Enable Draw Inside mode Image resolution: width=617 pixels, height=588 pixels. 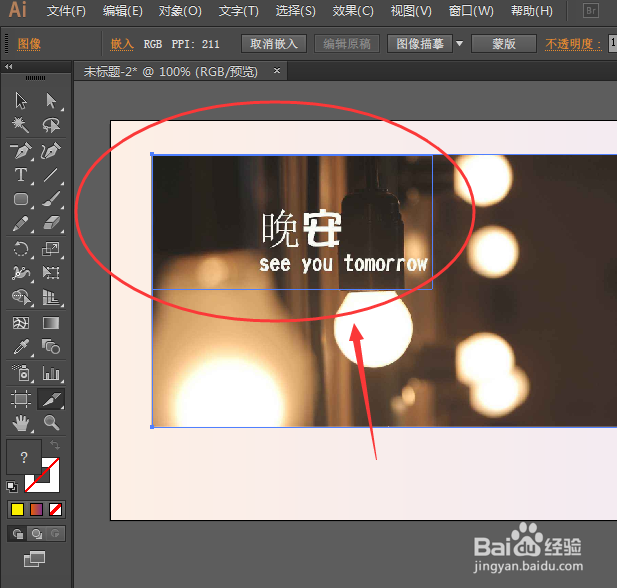tap(55, 534)
